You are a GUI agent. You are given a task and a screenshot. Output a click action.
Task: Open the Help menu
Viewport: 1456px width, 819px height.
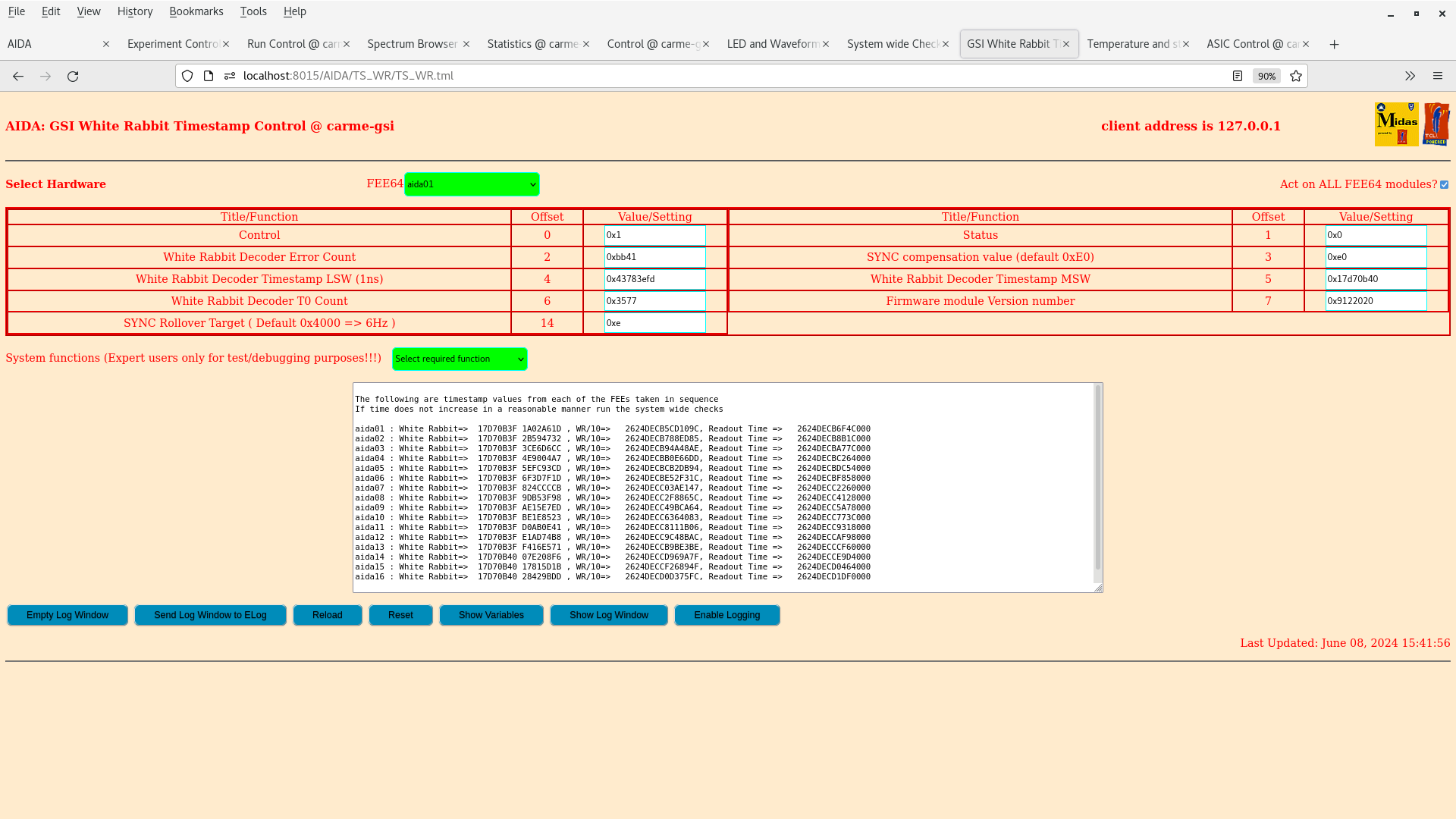[x=295, y=11]
